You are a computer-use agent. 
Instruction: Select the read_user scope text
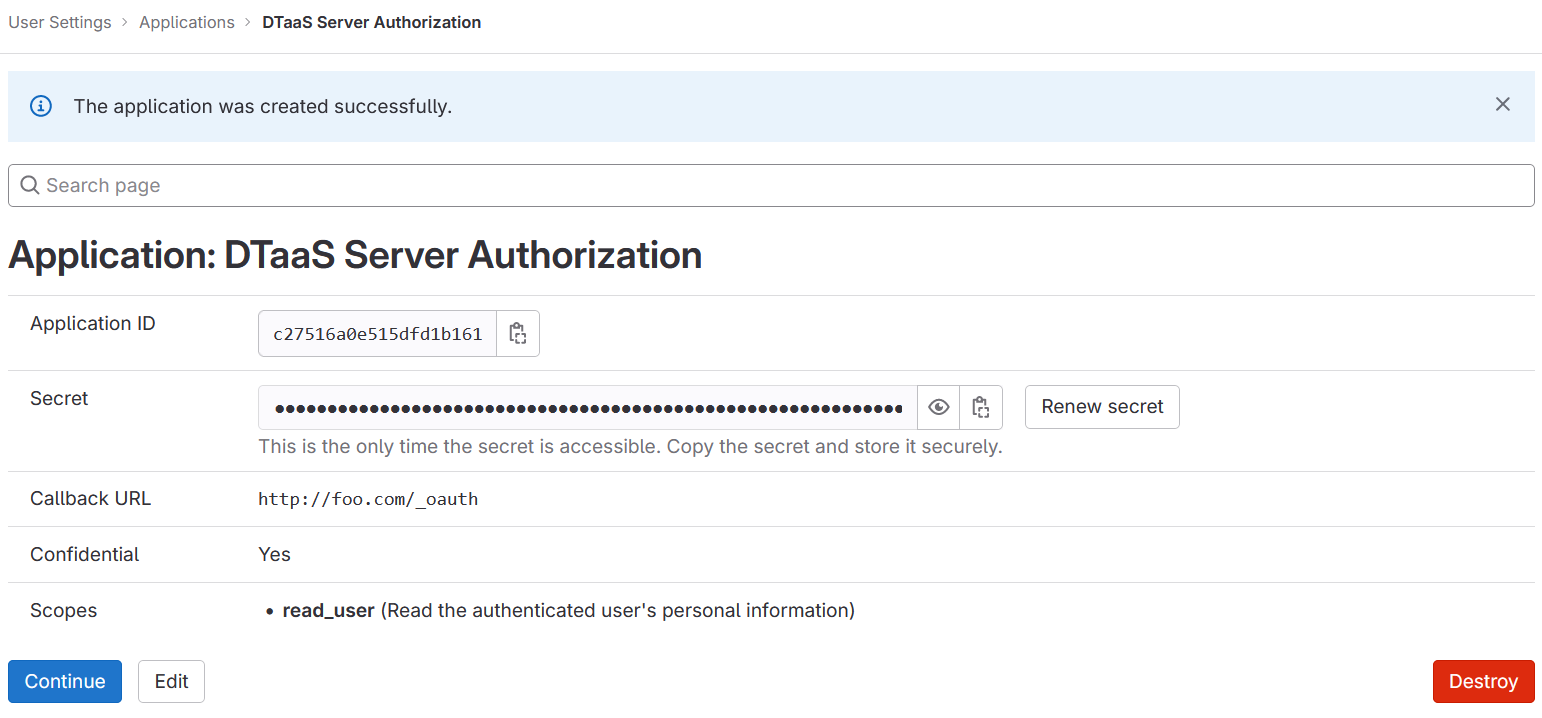point(328,610)
